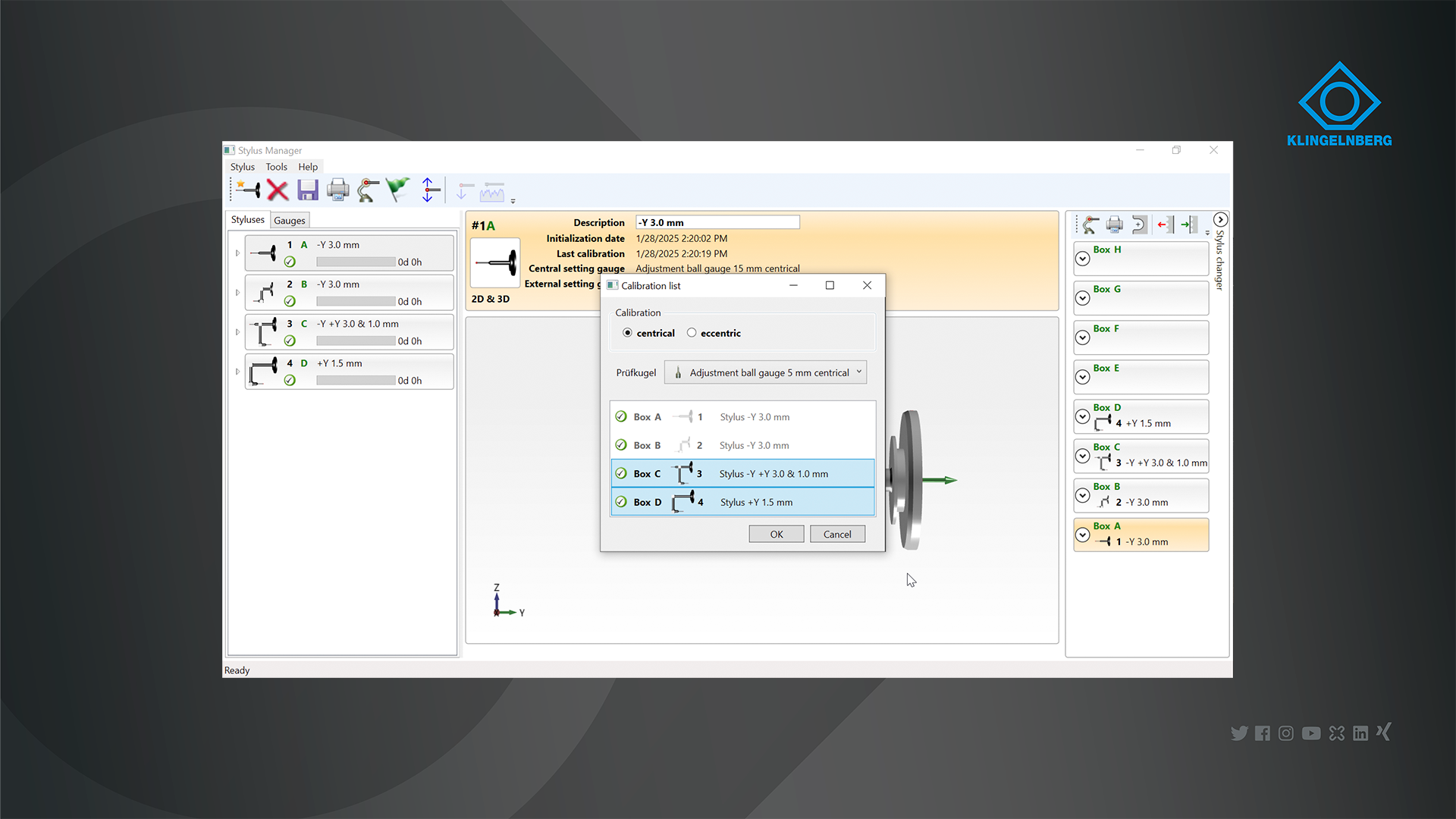Image resolution: width=1456 pixels, height=819 pixels.
Task: Click the red left-arrow changer icon
Action: click(1166, 224)
